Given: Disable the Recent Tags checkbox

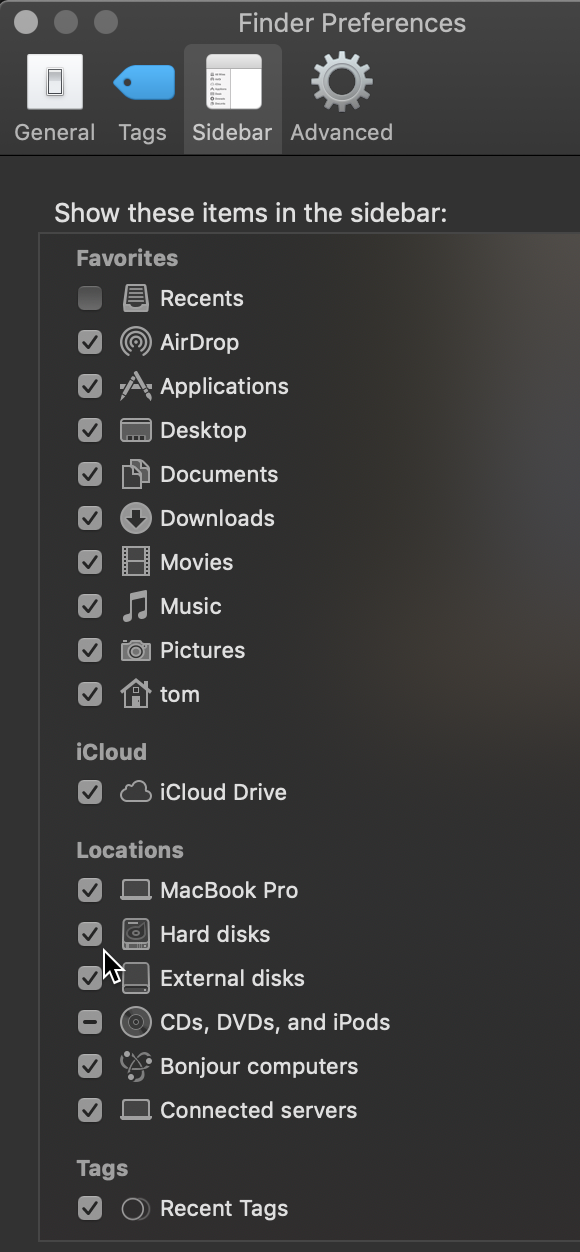Looking at the screenshot, I should click(89, 1208).
